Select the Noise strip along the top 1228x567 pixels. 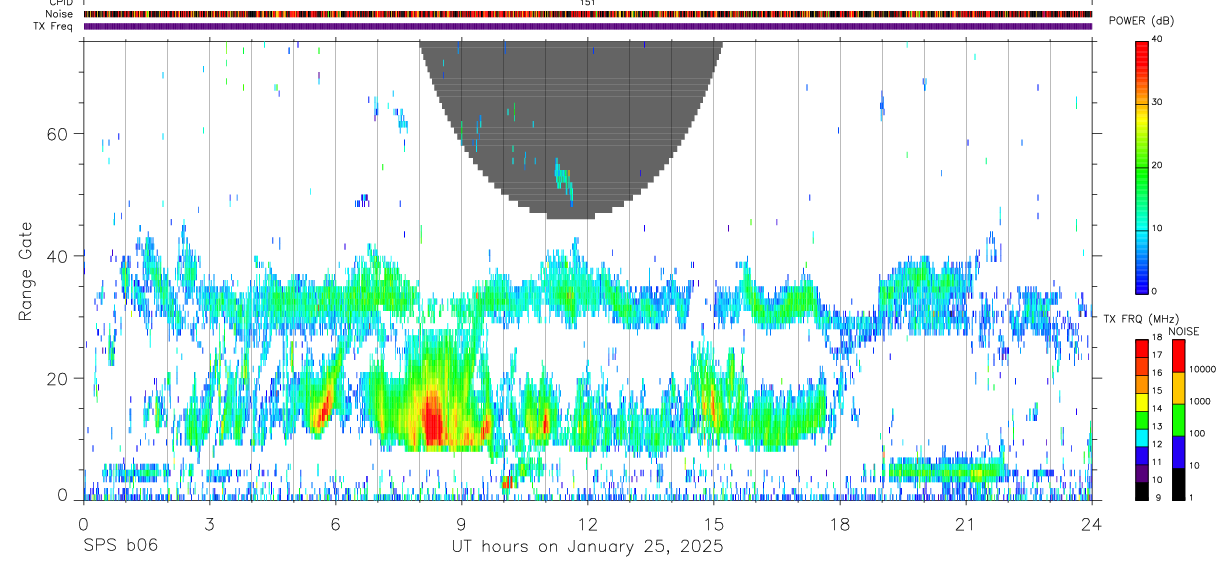click(x=588, y=14)
